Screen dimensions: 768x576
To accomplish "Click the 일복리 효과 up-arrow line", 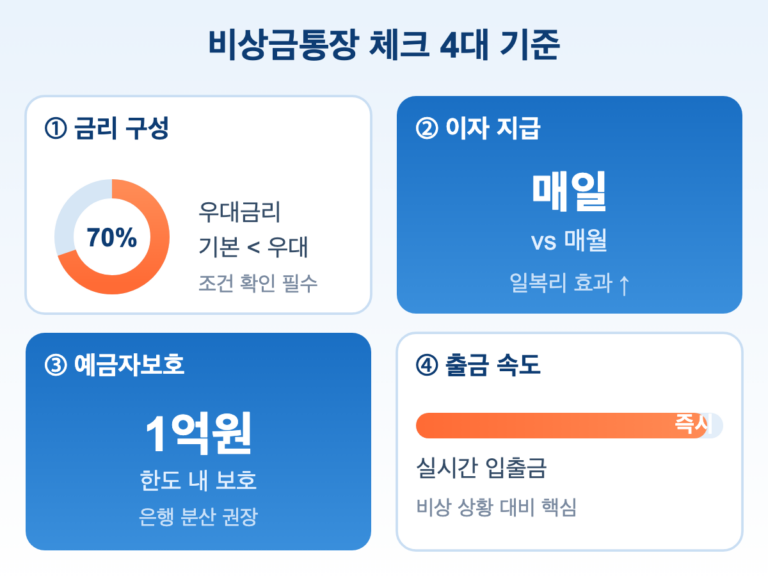I will point(569,283).
